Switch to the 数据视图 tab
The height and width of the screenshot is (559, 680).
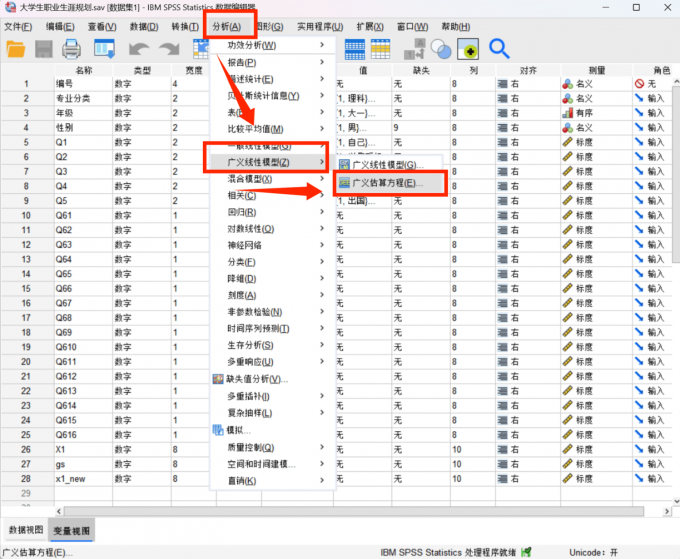point(26,530)
